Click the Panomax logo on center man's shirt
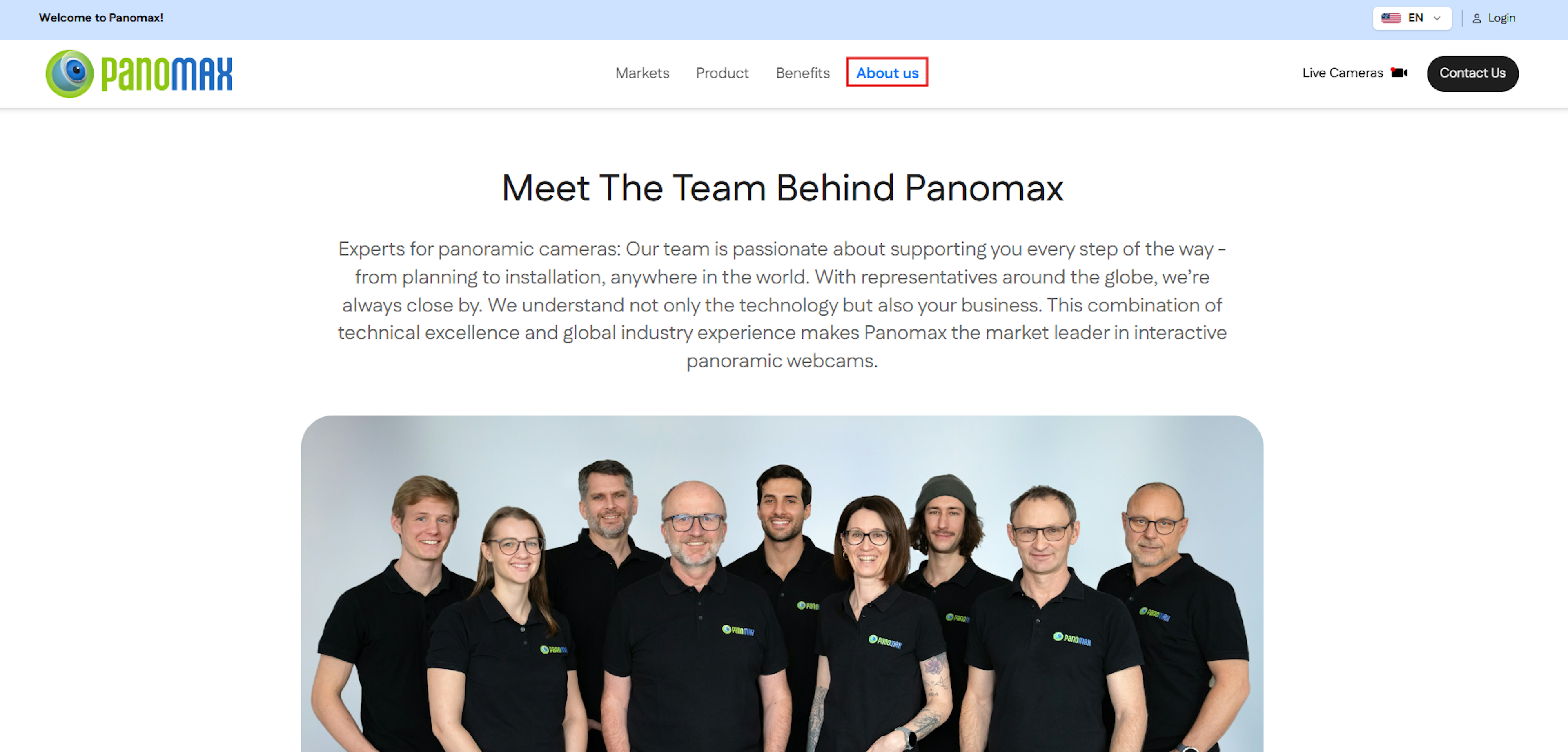 (738, 630)
